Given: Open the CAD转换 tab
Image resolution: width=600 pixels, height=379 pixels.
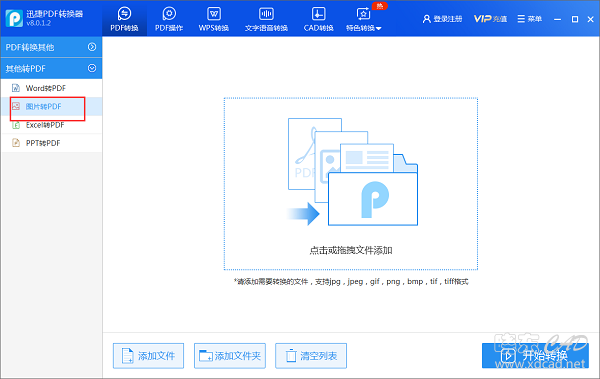Looking at the screenshot, I should [318, 19].
